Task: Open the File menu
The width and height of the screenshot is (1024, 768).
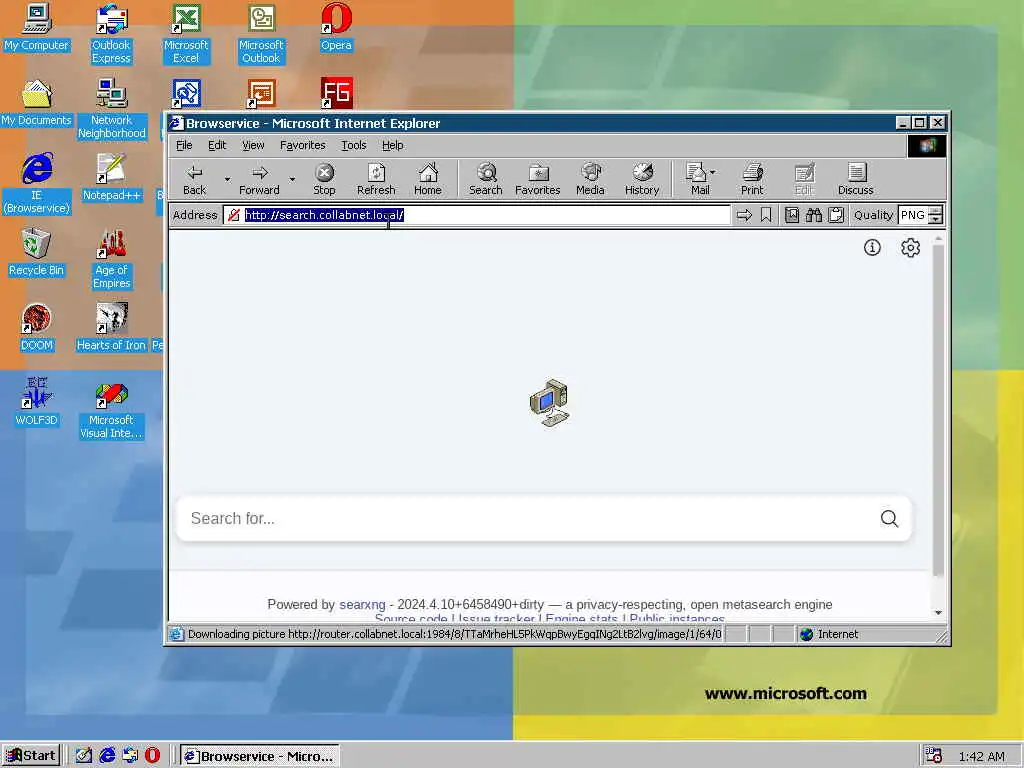Action: click(184, 145)
